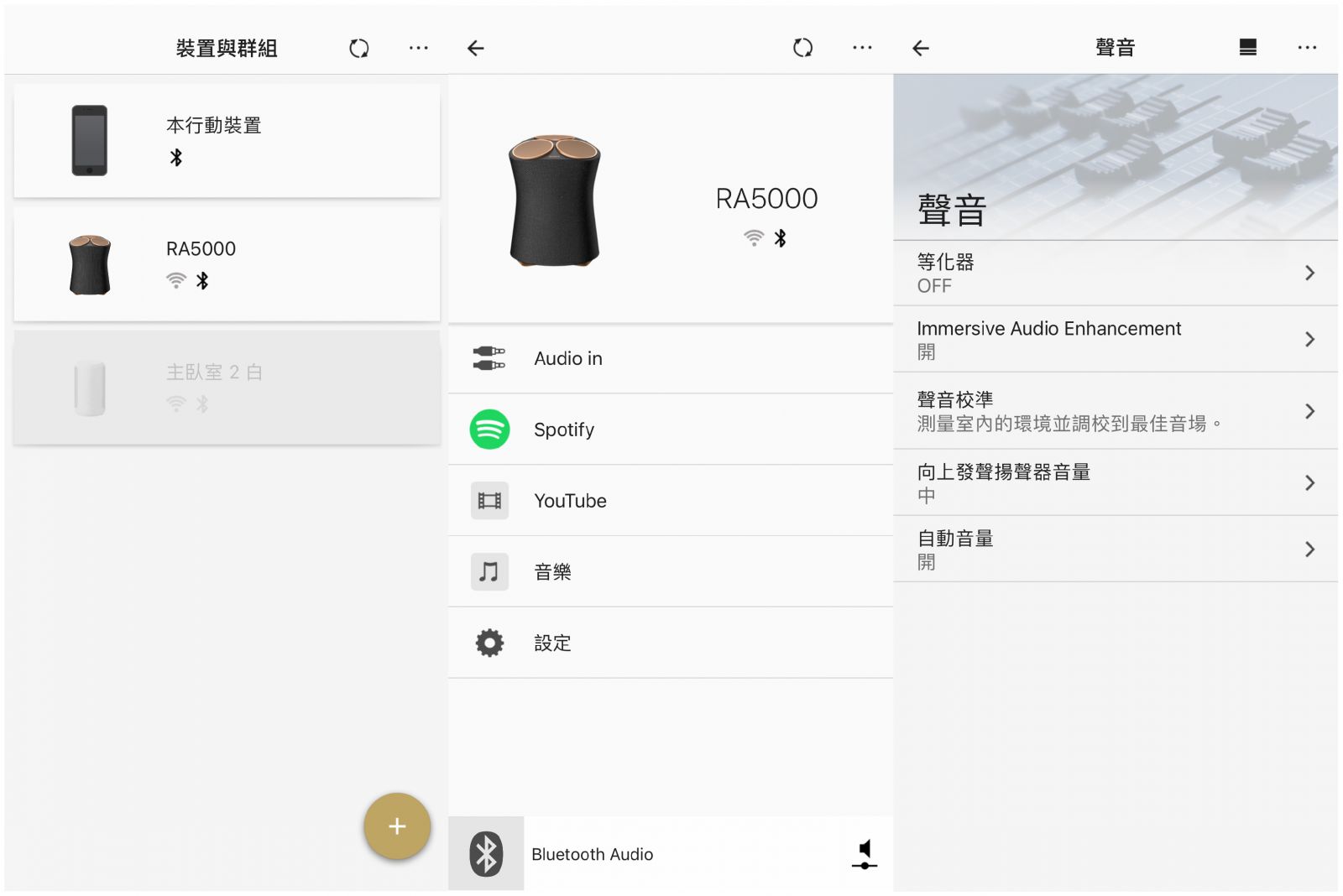Tap the Bluetooth icon below the large RA5000 title
Screen dimensions: 1343x896
click(x=781, y=238)
